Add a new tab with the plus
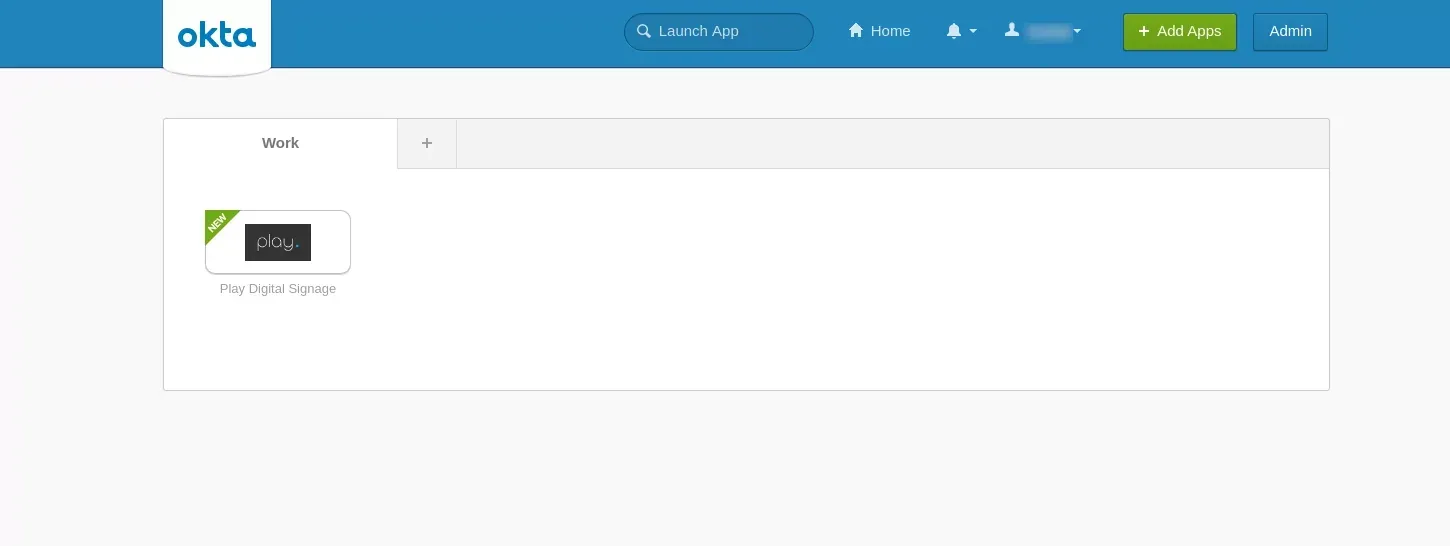This screenshot has height=546, width=1450. [x=427, y=143]
